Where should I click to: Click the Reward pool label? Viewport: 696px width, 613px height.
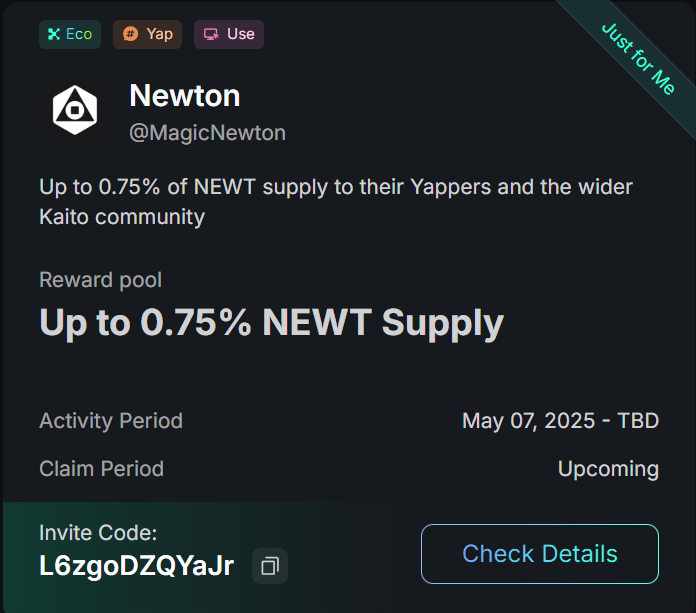click(100, 280)
